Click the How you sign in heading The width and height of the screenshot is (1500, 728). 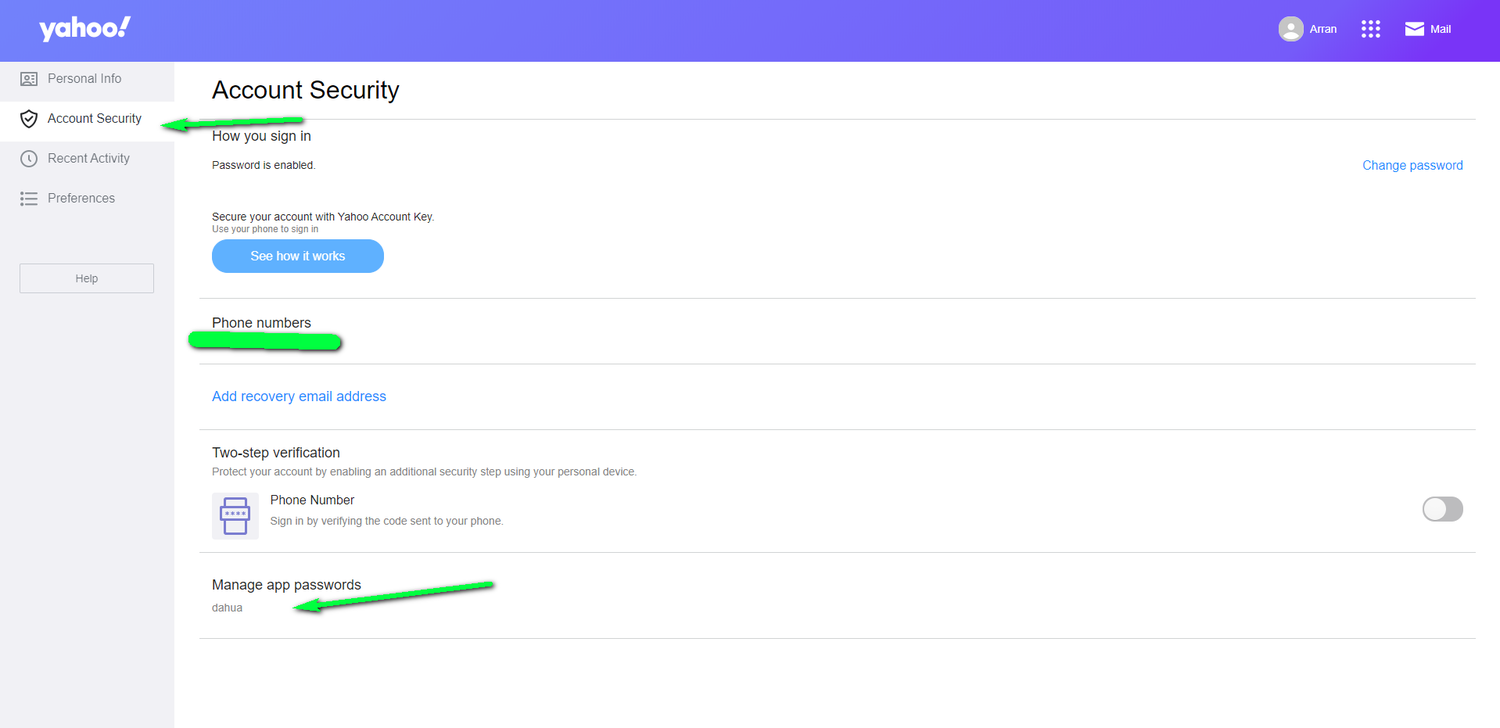[261, 136]
